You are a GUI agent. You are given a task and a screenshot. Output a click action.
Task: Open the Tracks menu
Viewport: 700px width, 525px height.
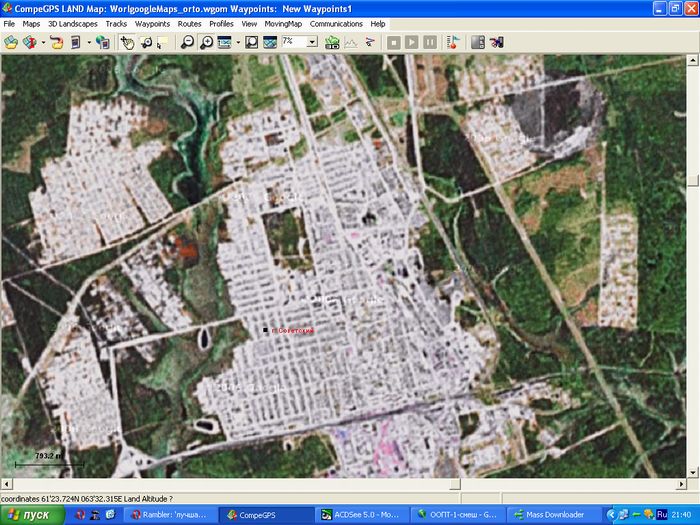[116, 24]
